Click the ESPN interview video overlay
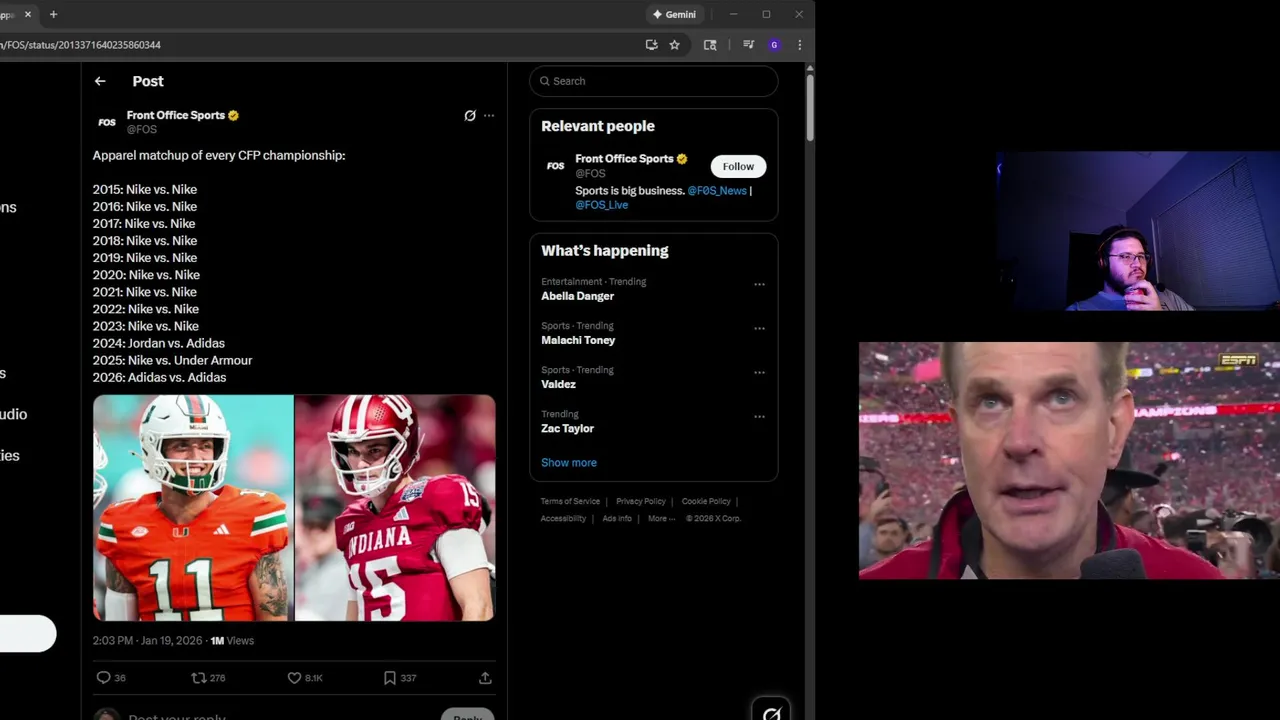1280x720 pixels. click(x=1069, y=461)
